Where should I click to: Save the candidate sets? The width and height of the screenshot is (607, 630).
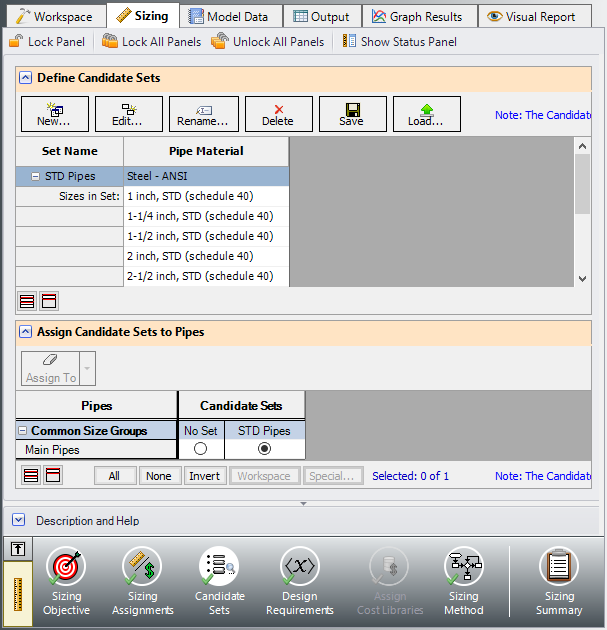[x=352, y=114]
